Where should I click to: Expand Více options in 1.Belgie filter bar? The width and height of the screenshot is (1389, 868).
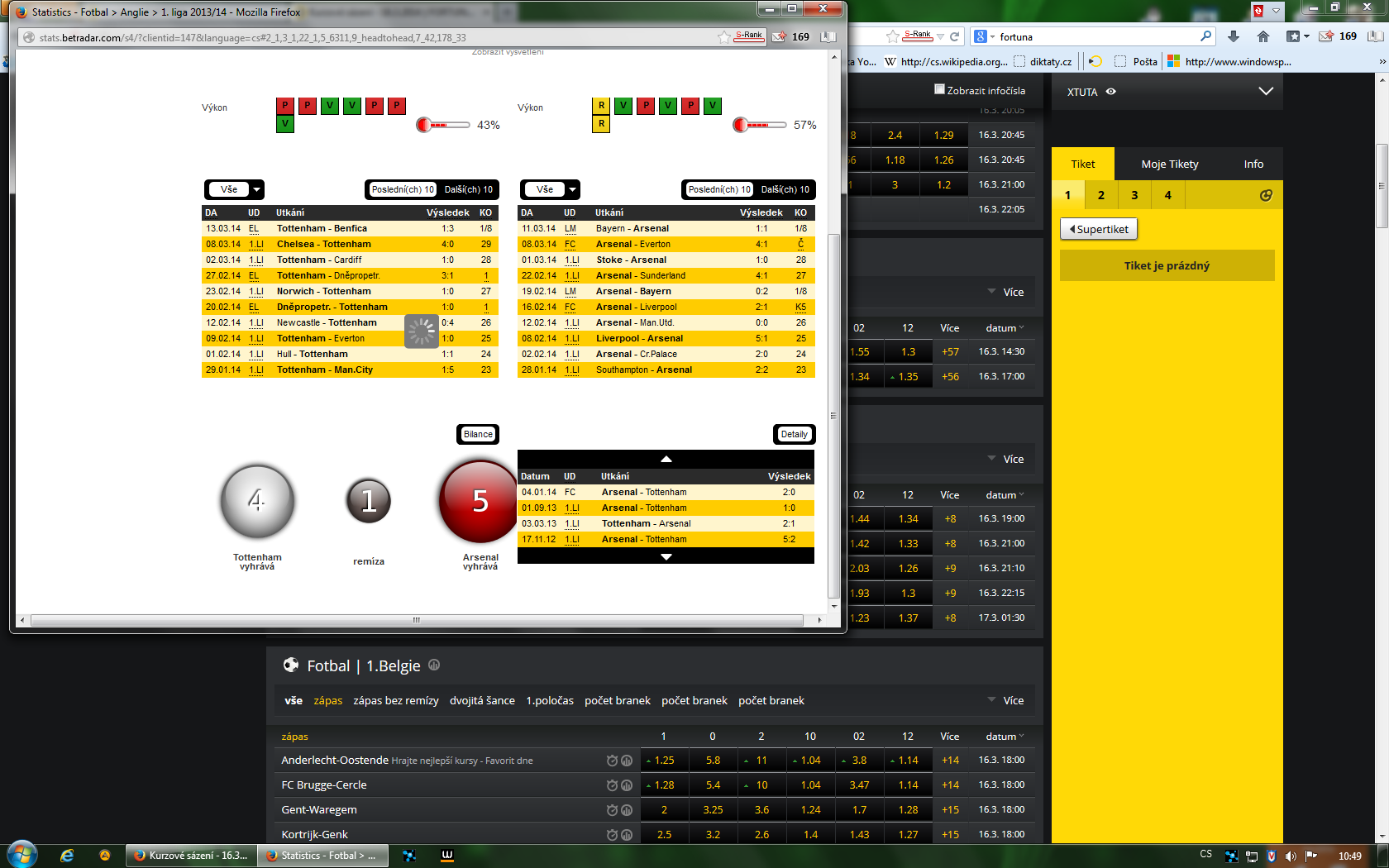pos(1005,700)
